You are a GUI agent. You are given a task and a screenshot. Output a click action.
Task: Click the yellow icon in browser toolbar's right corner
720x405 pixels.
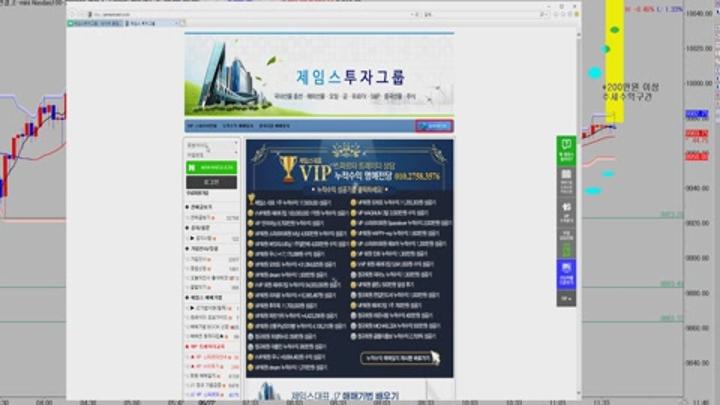(x=577, y=15)
